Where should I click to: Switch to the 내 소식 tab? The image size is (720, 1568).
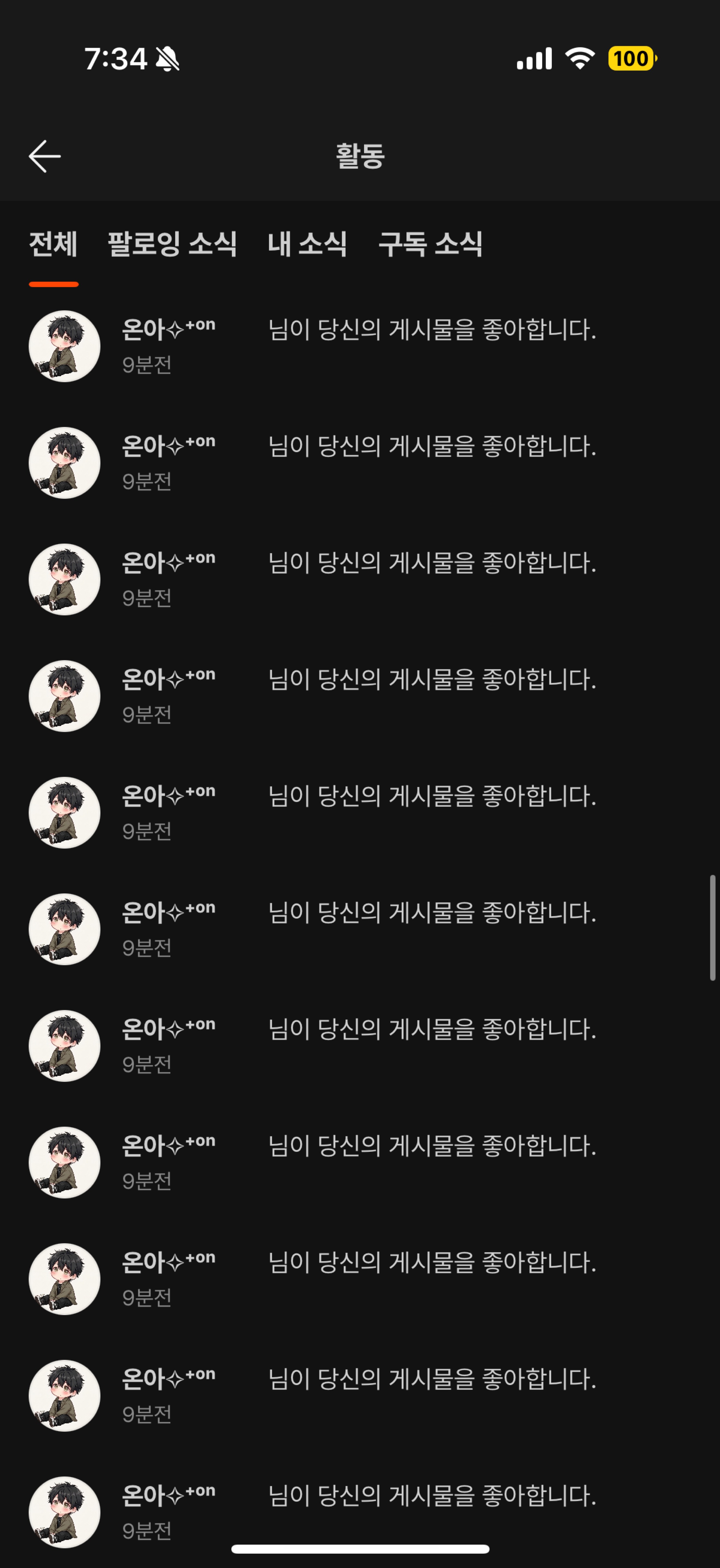coord(307,245)
